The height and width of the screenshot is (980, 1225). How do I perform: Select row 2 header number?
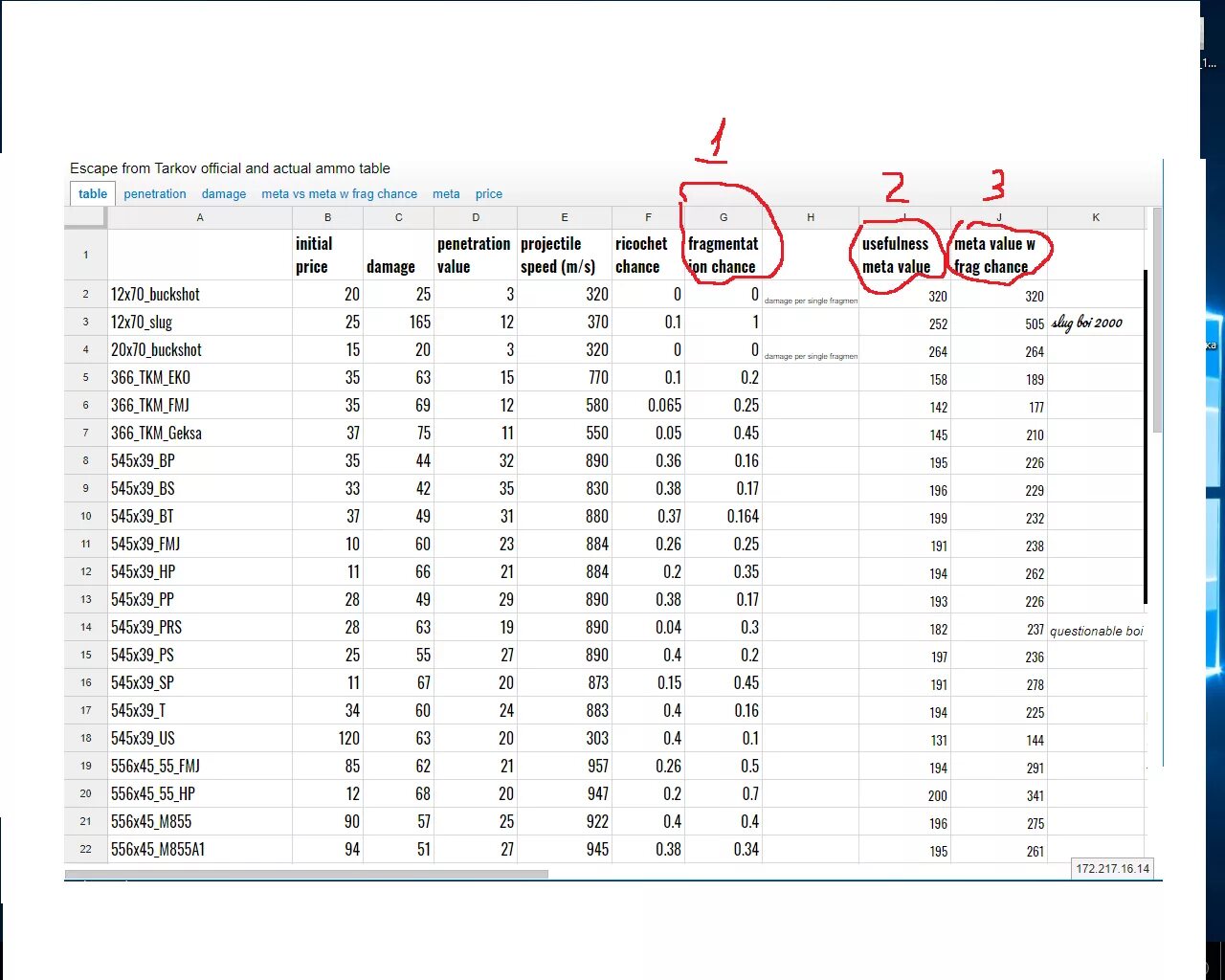tap(86, 294)
